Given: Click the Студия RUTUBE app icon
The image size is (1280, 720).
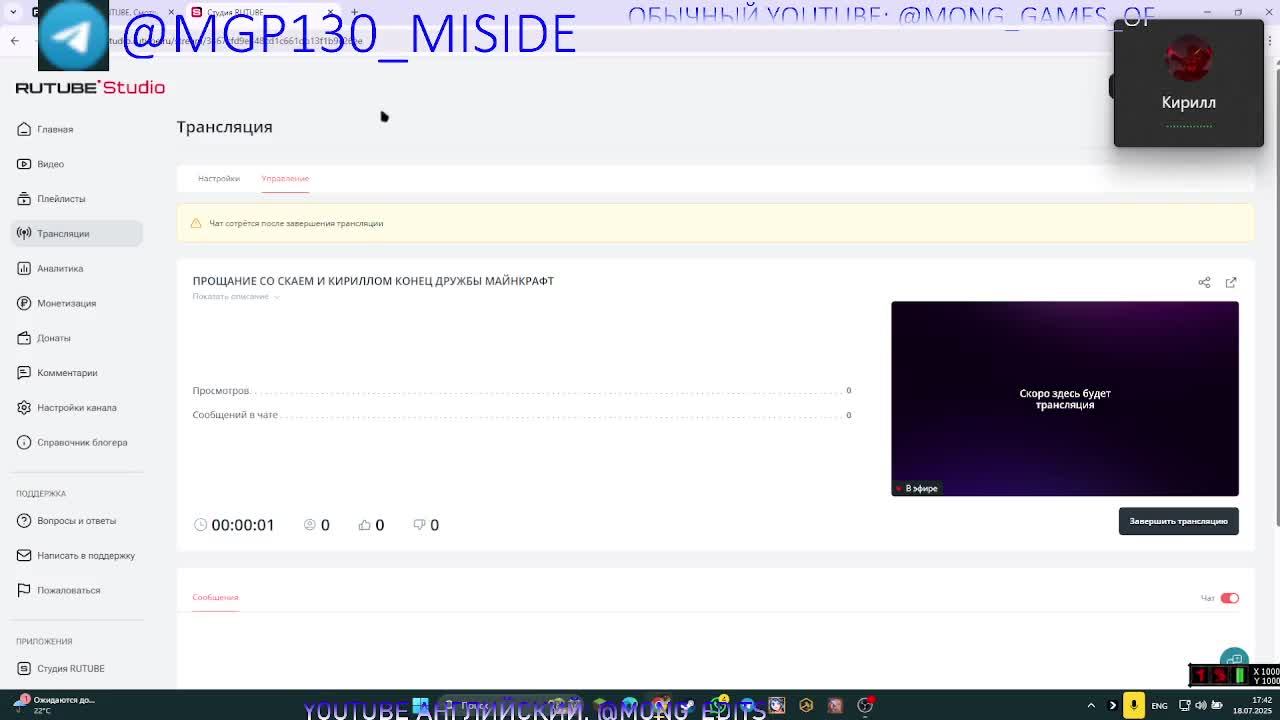Looking at the screenshot, I should click(24, 668).
